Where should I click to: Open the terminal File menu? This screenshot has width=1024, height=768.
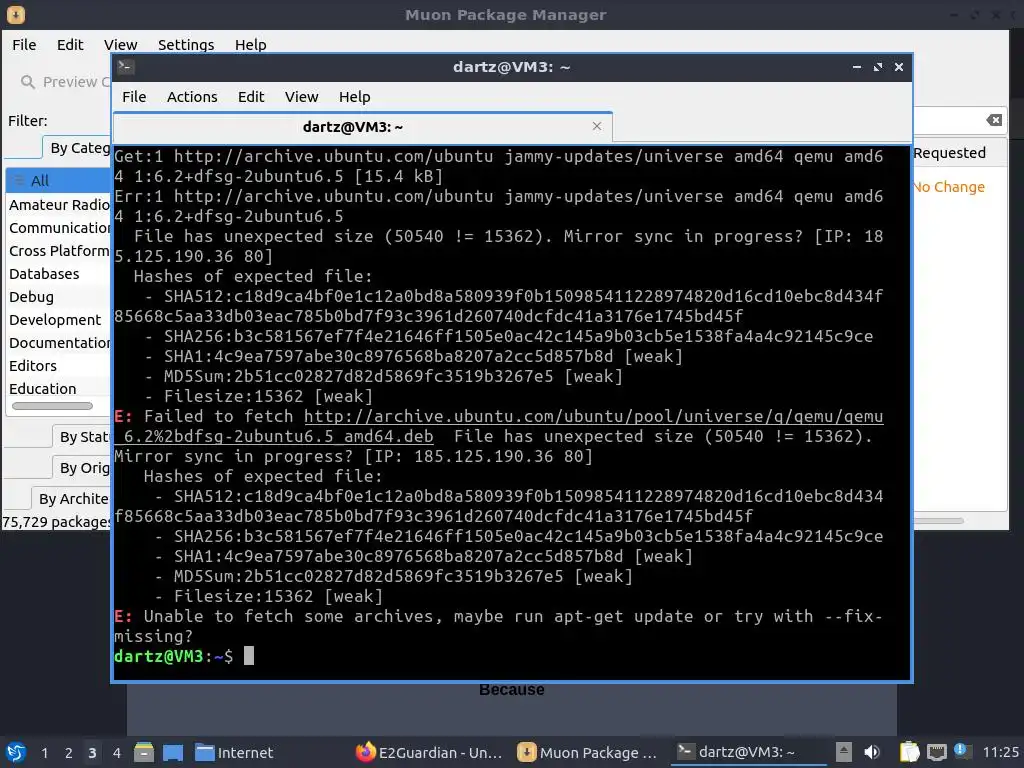pos(134,97)
